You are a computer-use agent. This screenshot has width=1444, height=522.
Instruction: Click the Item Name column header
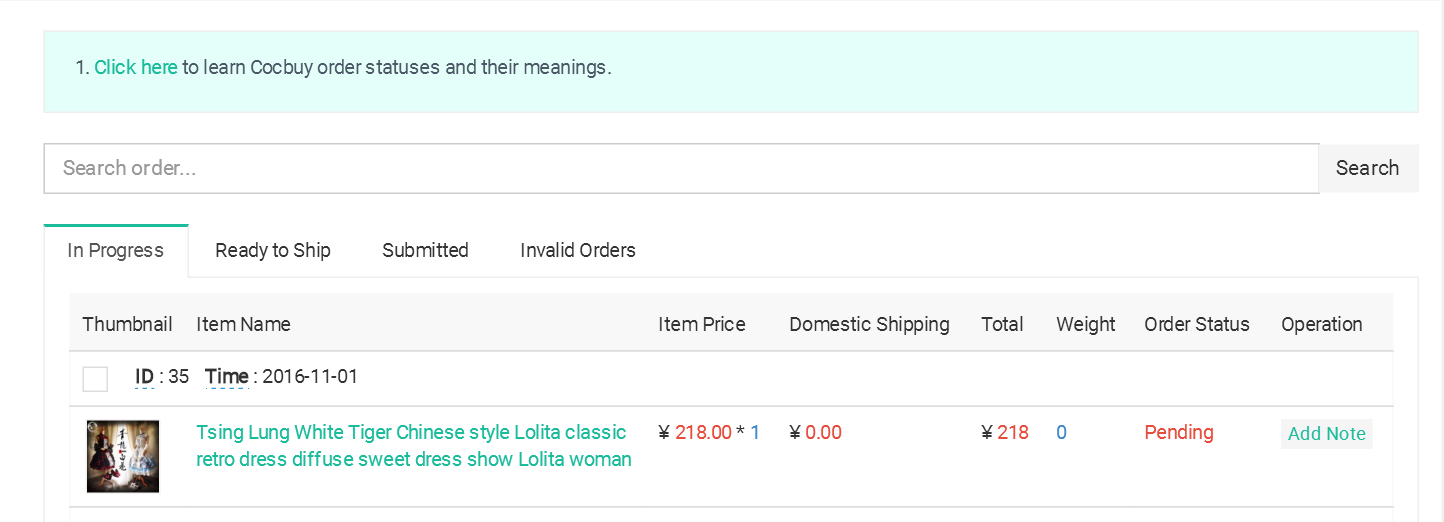243,324
